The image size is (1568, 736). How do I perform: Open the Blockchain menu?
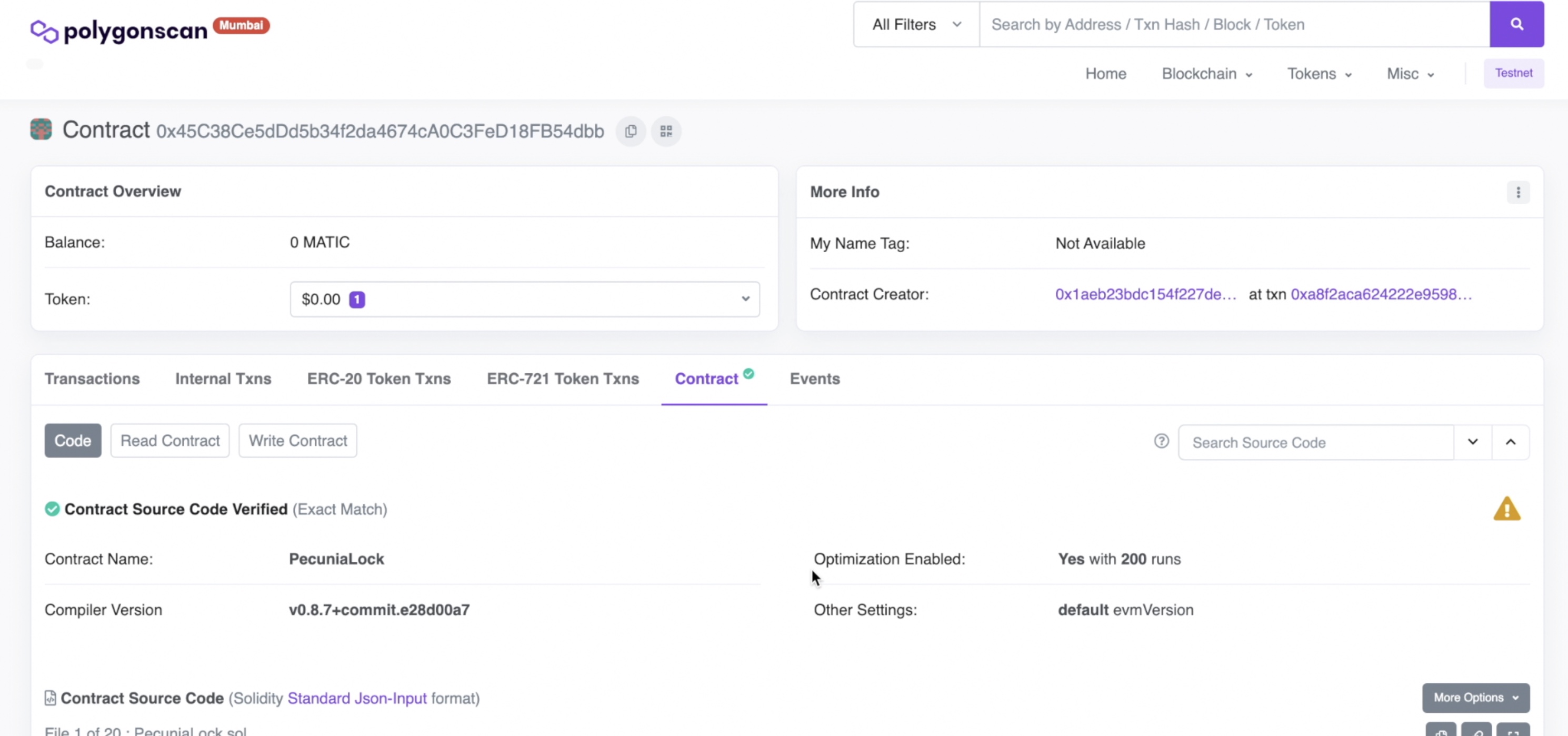click(x=1206, y=74)
